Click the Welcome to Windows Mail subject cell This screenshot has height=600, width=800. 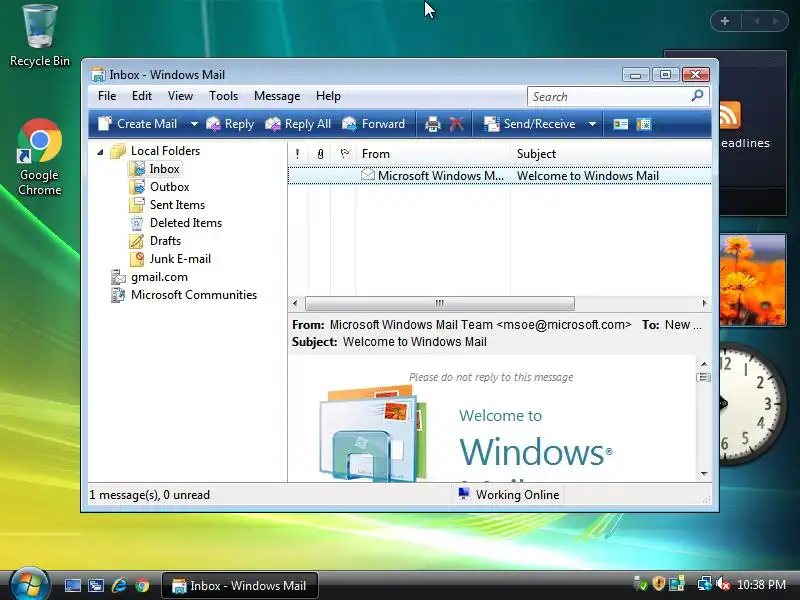click(588, 176)
